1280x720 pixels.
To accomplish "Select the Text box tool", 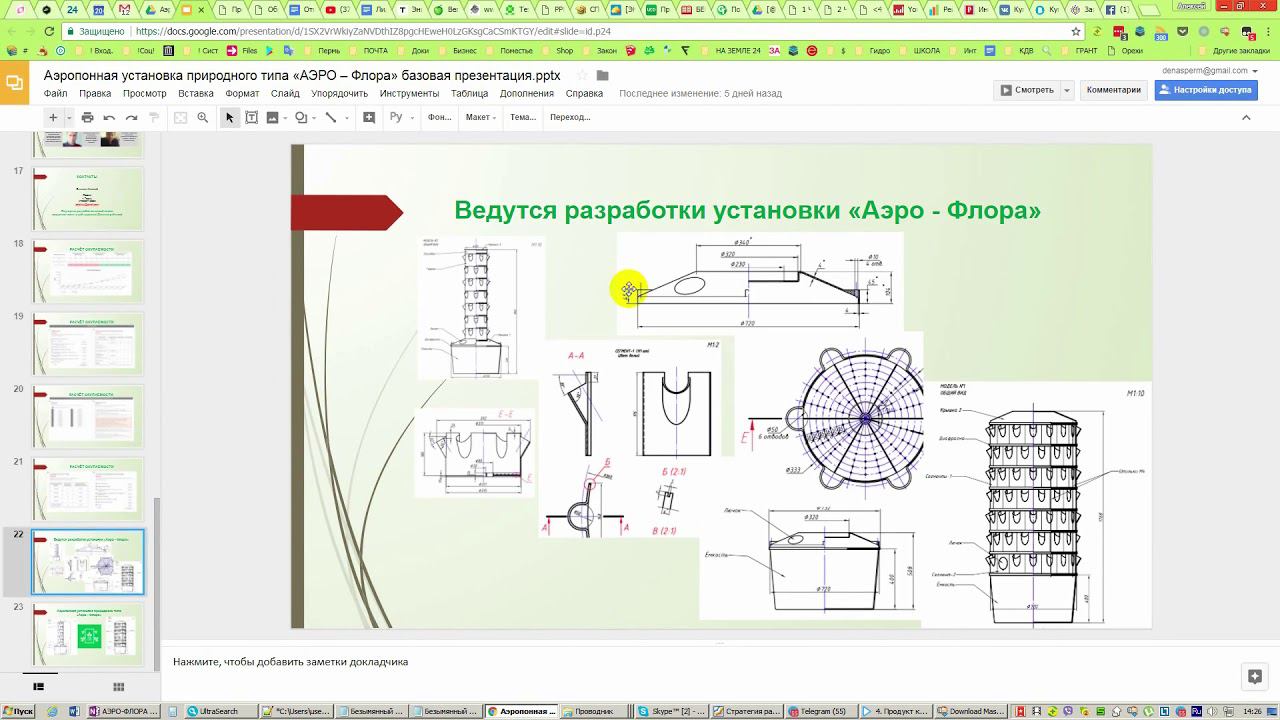I will (251, 118).
